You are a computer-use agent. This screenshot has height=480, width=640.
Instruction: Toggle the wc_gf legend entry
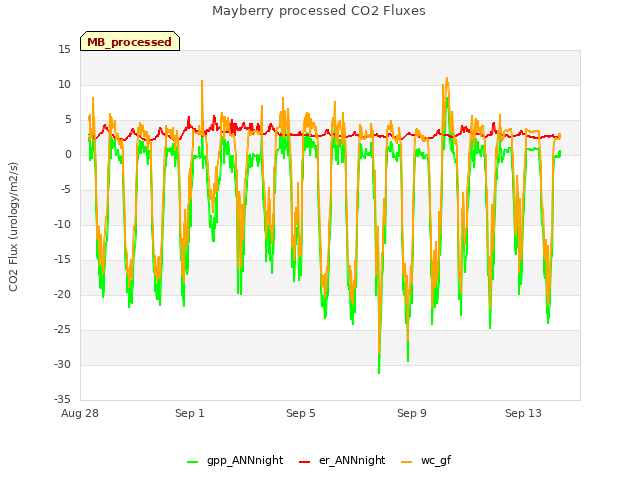pos(426,460)
